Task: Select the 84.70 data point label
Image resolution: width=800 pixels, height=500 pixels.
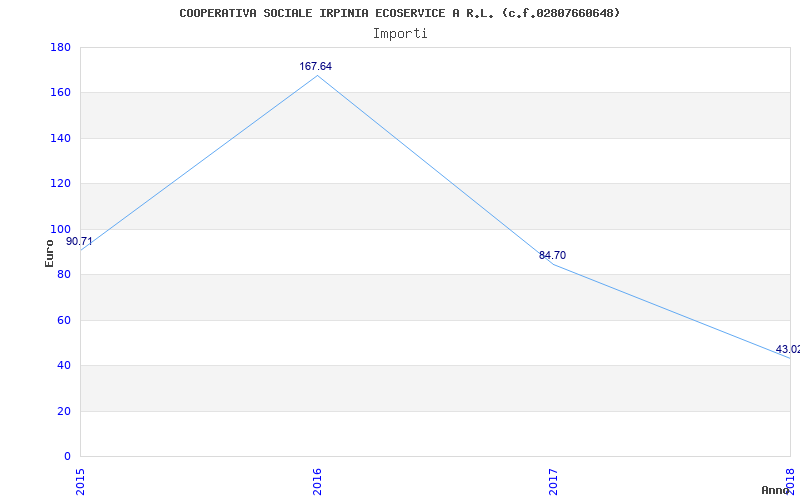Action: pyautogui.click(x=552, y=255)
